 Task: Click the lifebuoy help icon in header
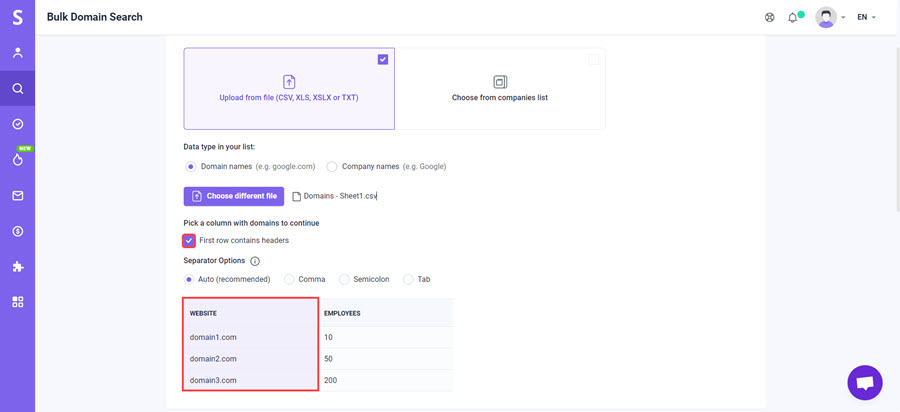(x=770, y=17)
